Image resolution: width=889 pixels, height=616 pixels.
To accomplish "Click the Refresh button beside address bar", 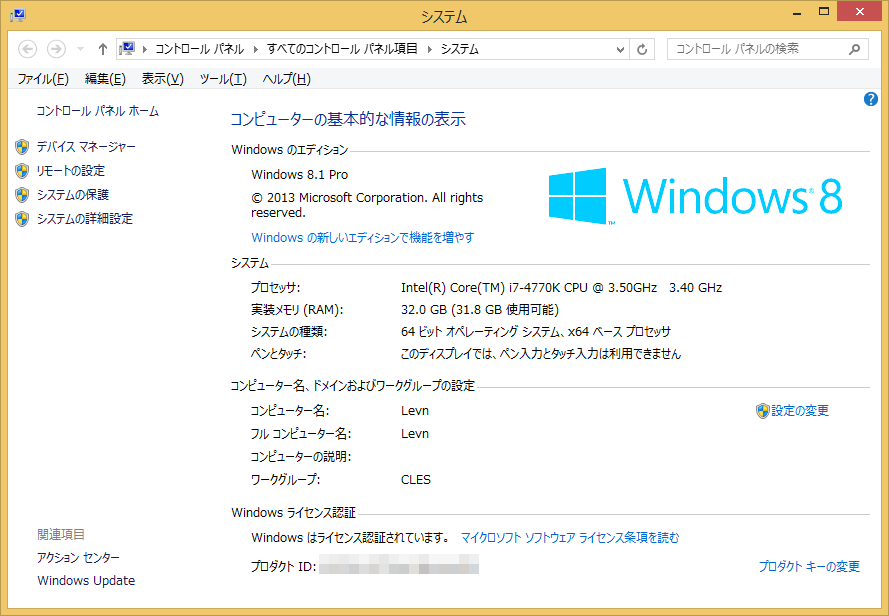I will click(x=643, y=49).
